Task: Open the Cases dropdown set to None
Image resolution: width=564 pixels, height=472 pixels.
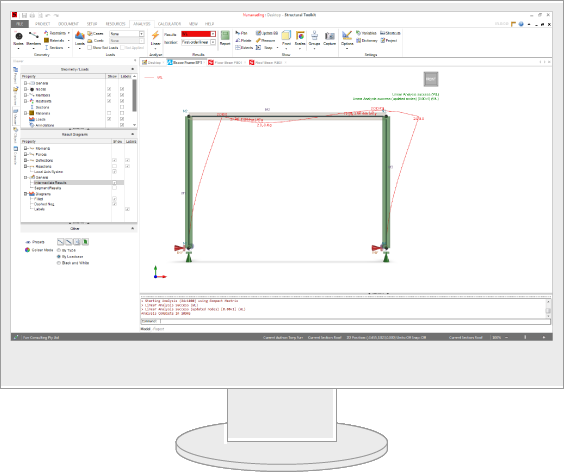Action: [x=127, y=33]
